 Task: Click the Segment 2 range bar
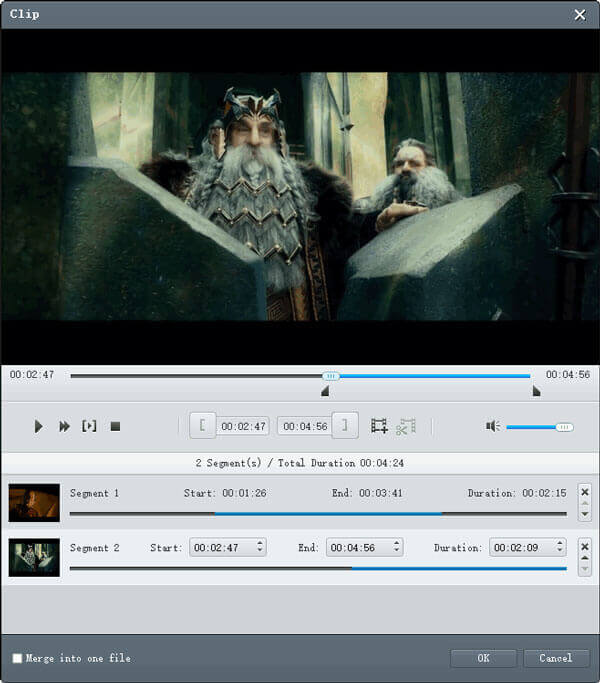tap(318, 568)
